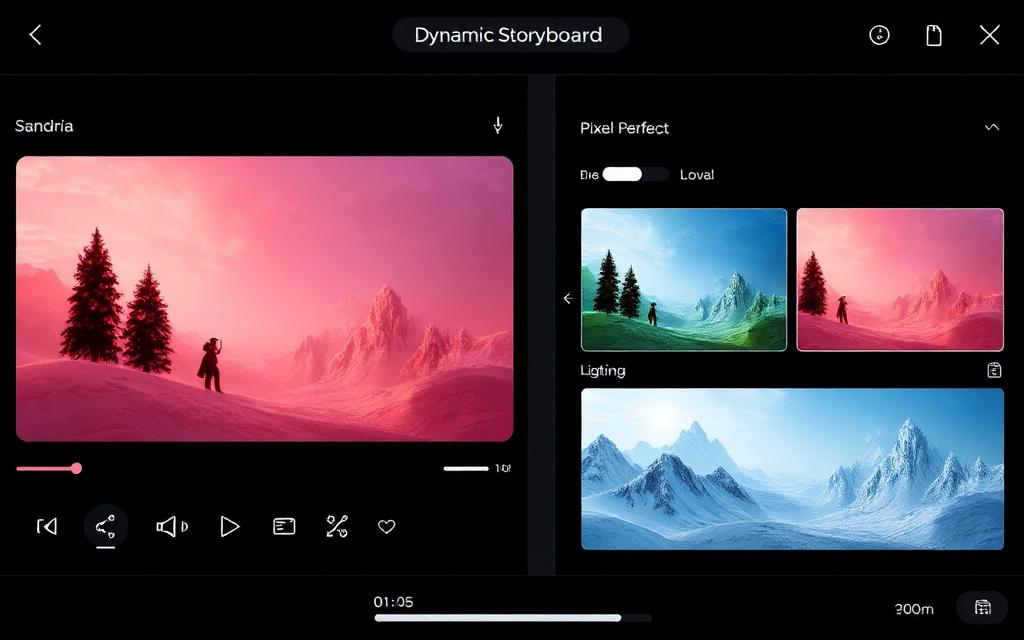Image resolution: width=1024 pixels, height=640 pixels.
Task: Click the Loval label
Action: (x=697, y=174)
